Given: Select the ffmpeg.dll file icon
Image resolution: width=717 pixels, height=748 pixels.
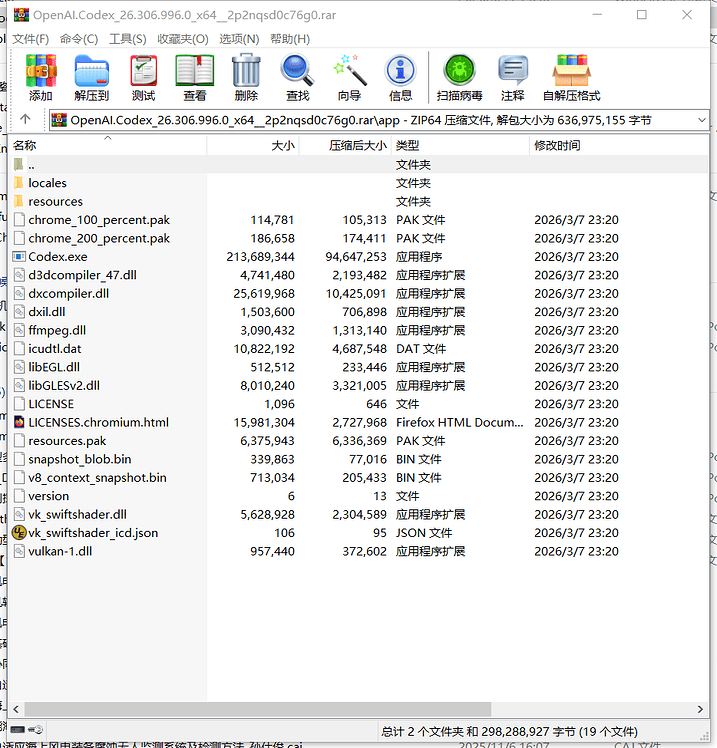Looking at the screenshot, I should (19, 330).
